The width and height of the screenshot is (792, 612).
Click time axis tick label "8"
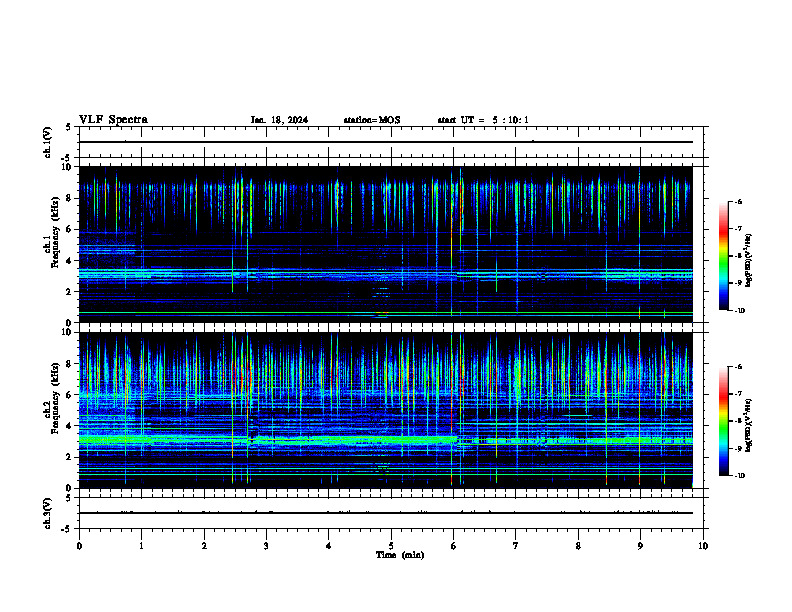pos(578,546)
